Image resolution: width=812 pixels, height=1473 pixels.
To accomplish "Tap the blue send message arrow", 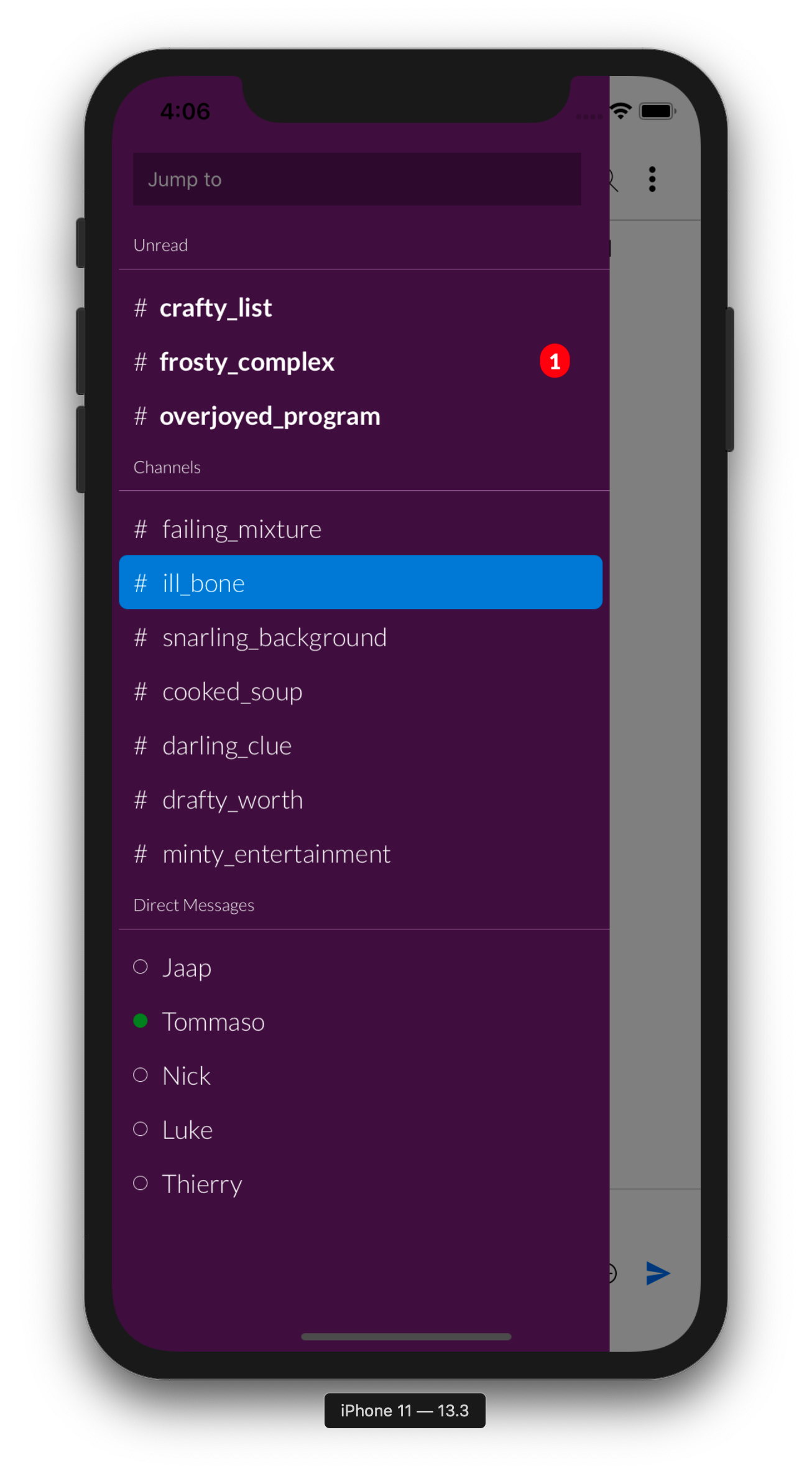I will click(x=658, y=1273).
